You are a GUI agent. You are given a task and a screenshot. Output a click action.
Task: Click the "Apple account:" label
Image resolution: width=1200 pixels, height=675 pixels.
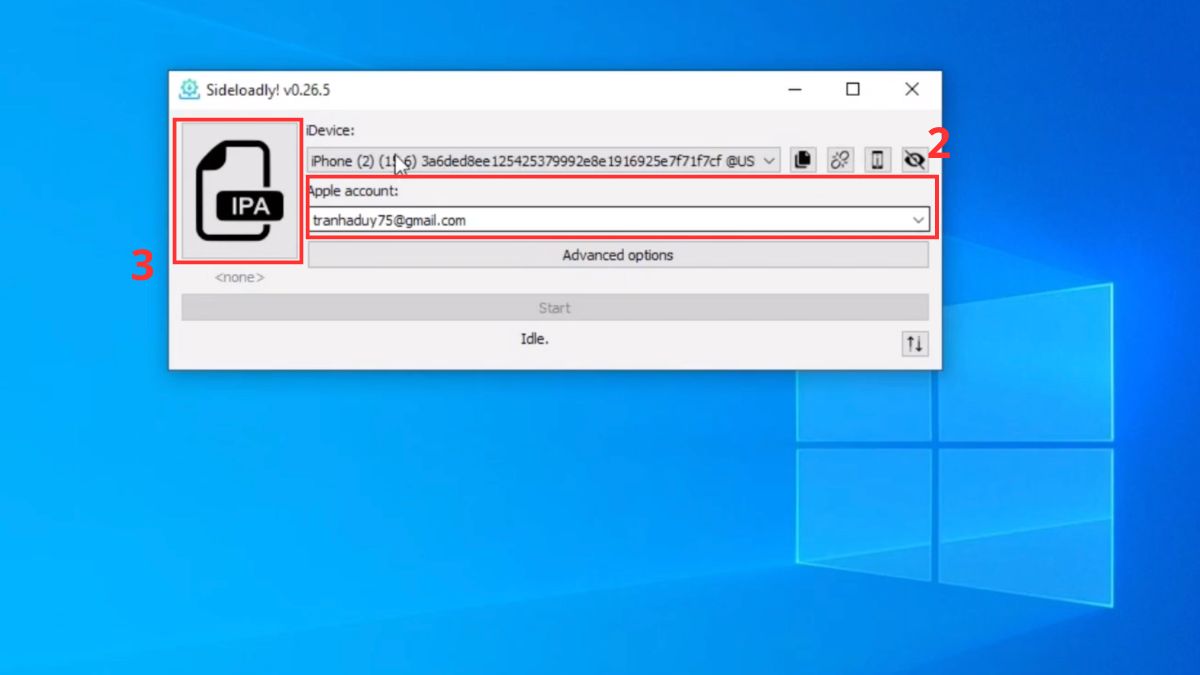pos(352,191)
